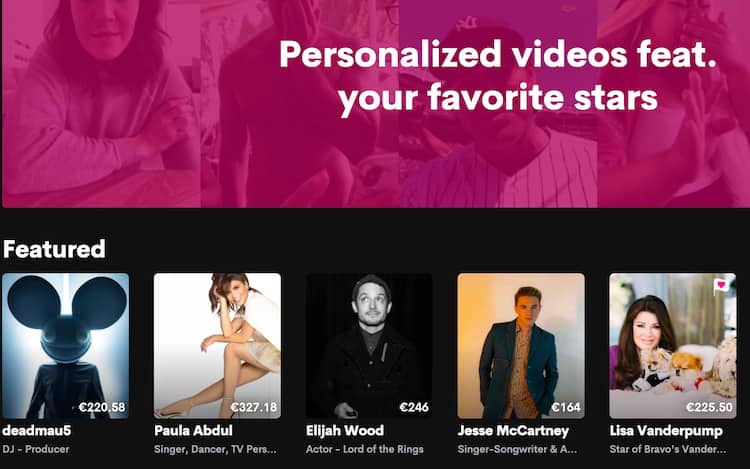Click the Paula Abdul name link
The width and height of the screenshot is (750, 469).
[x=193, y=430]
